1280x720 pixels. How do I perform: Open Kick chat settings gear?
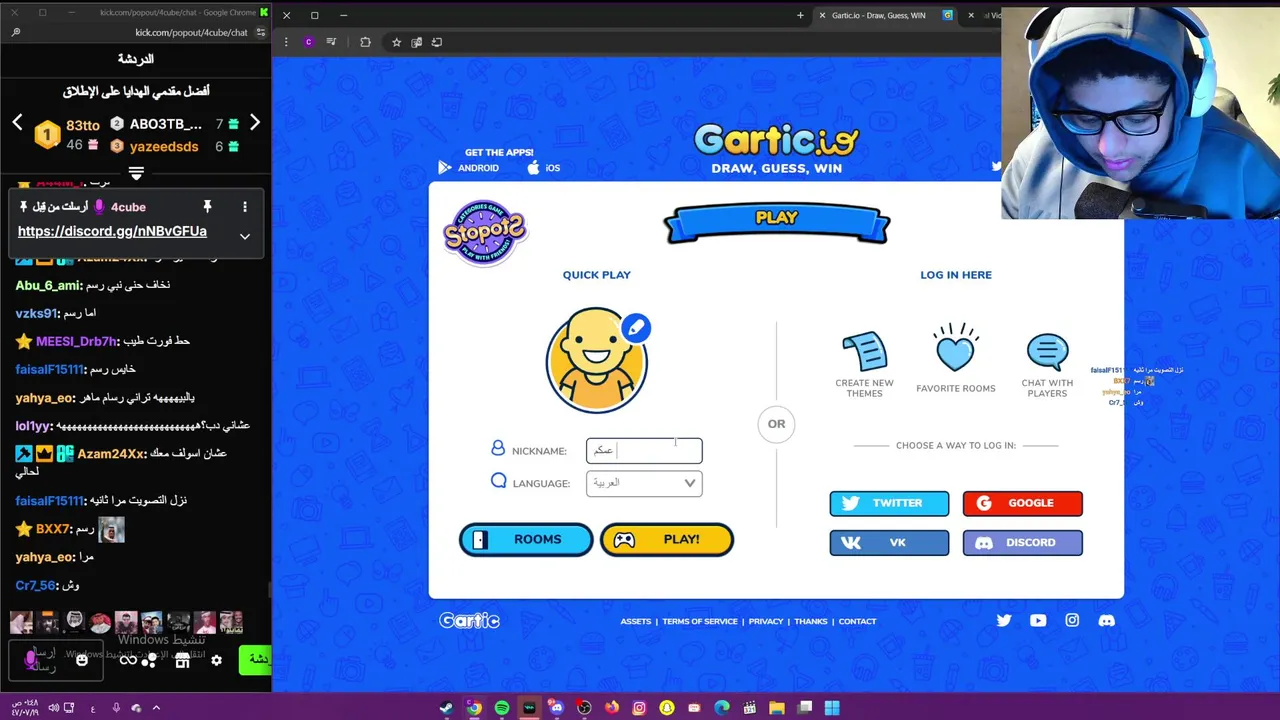[x=216, y=660]
